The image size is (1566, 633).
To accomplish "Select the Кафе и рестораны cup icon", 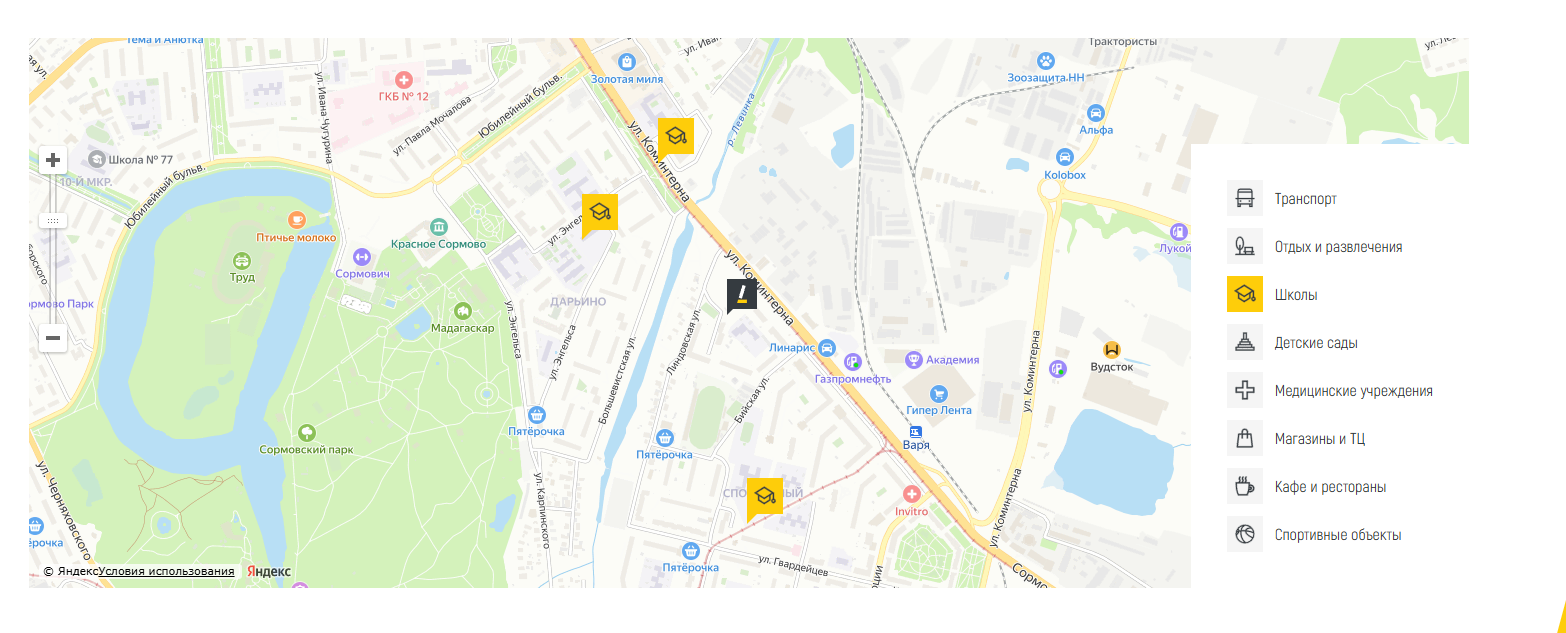I will [1245, 486].
